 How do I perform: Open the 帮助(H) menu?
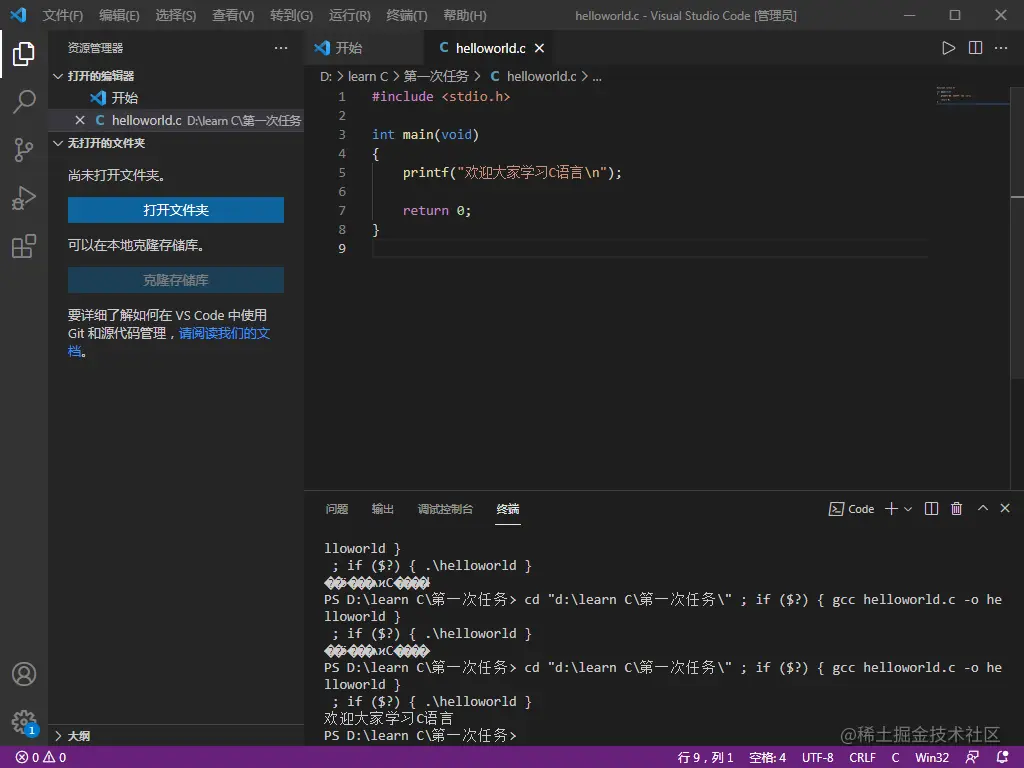pos(464,15)
